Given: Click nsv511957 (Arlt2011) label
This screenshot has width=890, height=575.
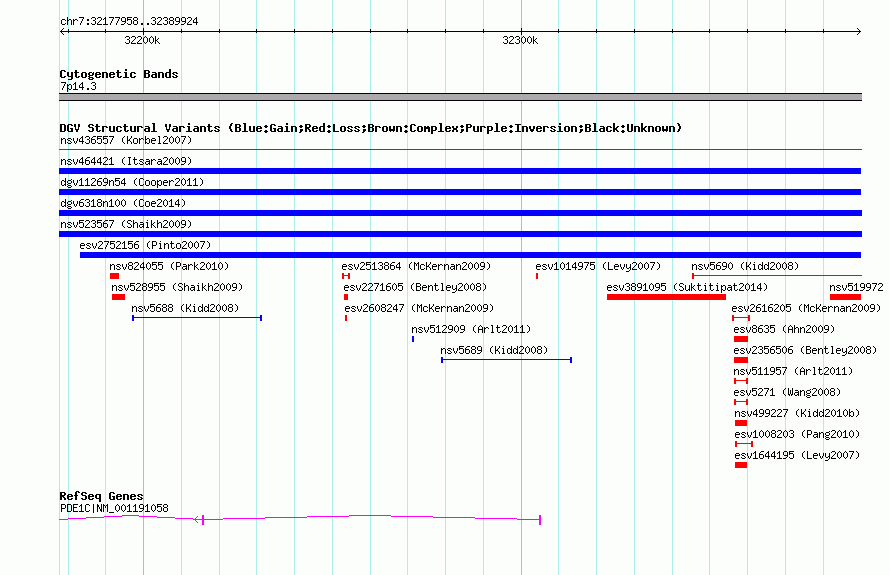Looking at the screenshot, I should tap(794, 371).
